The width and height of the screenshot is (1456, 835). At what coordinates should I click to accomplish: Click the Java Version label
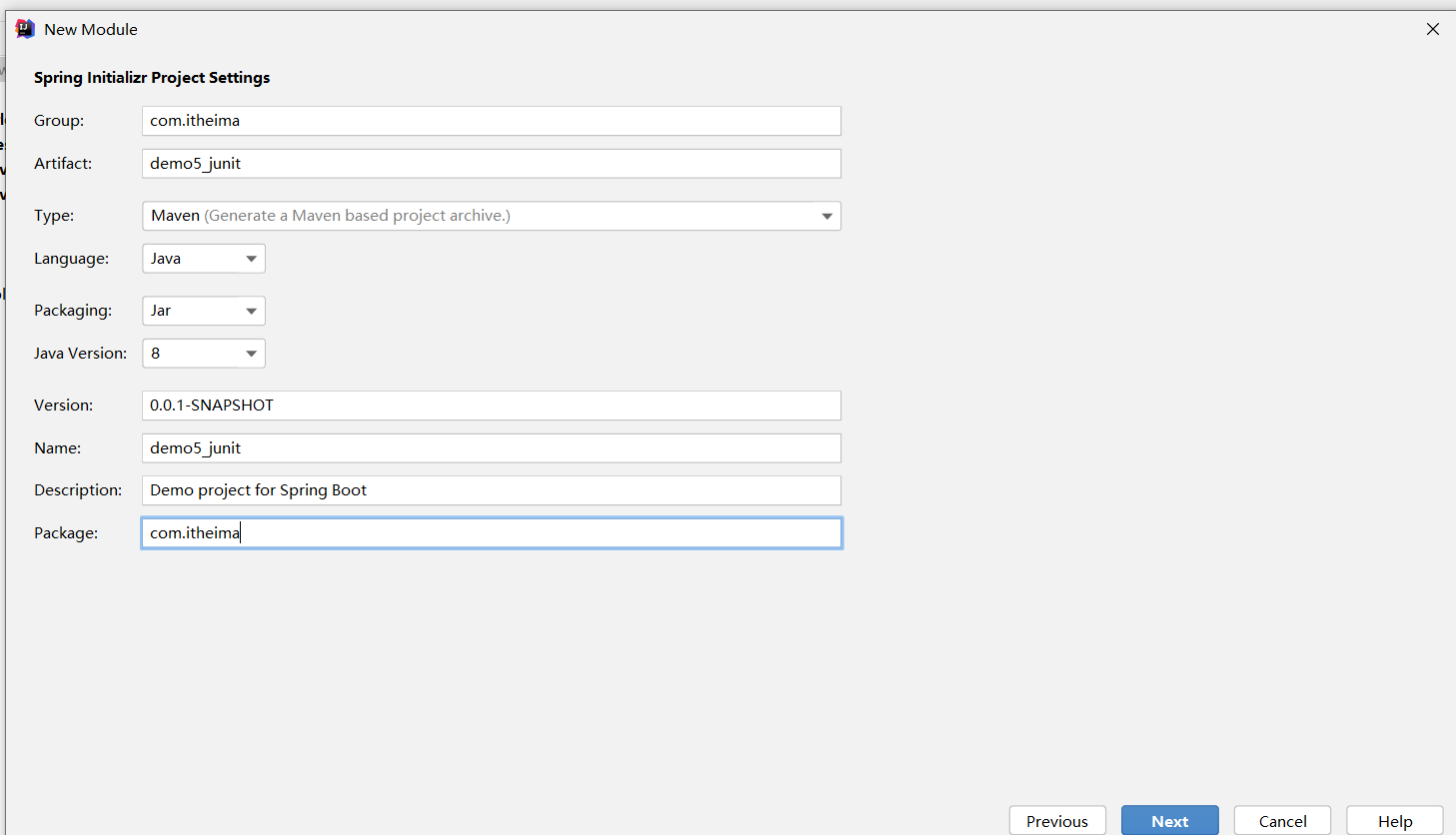pyautogui.click(x=80, y=354)
